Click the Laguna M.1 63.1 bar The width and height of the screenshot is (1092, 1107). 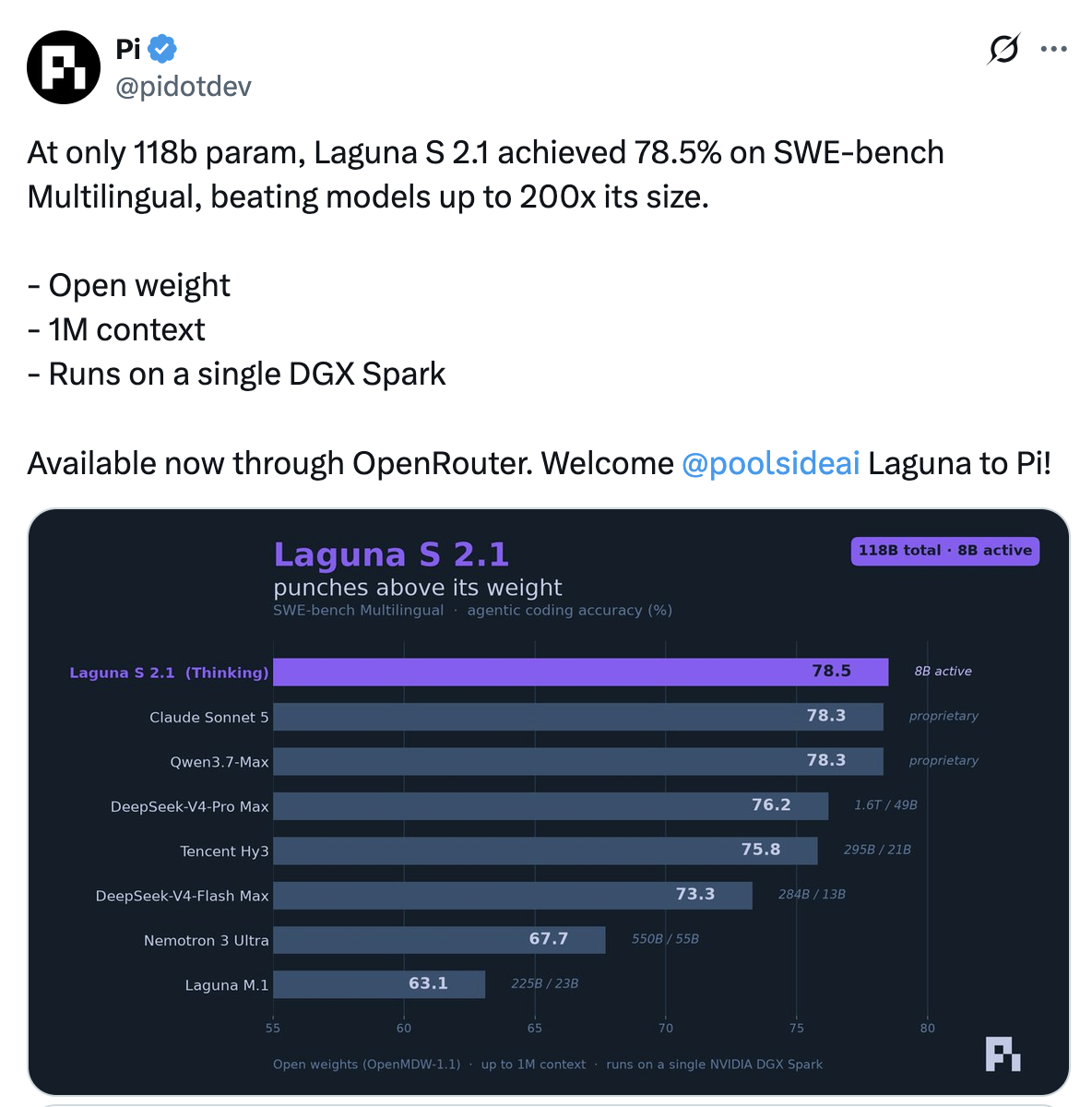pos(379,984)
